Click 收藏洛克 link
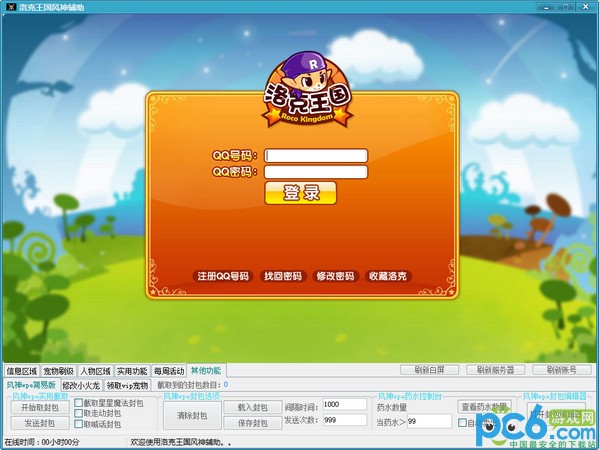 [388, 276]
